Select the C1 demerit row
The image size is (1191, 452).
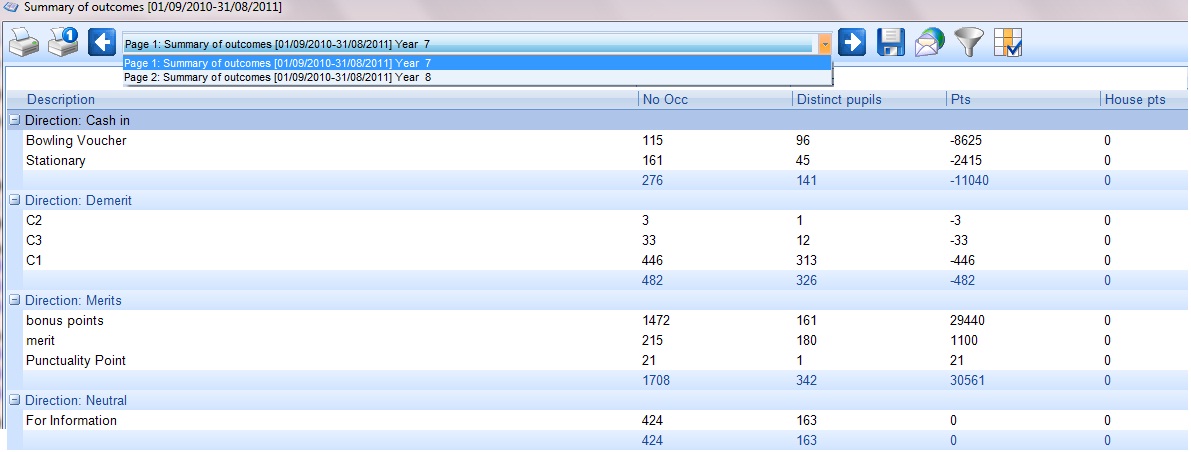click(x=605, y=261)
